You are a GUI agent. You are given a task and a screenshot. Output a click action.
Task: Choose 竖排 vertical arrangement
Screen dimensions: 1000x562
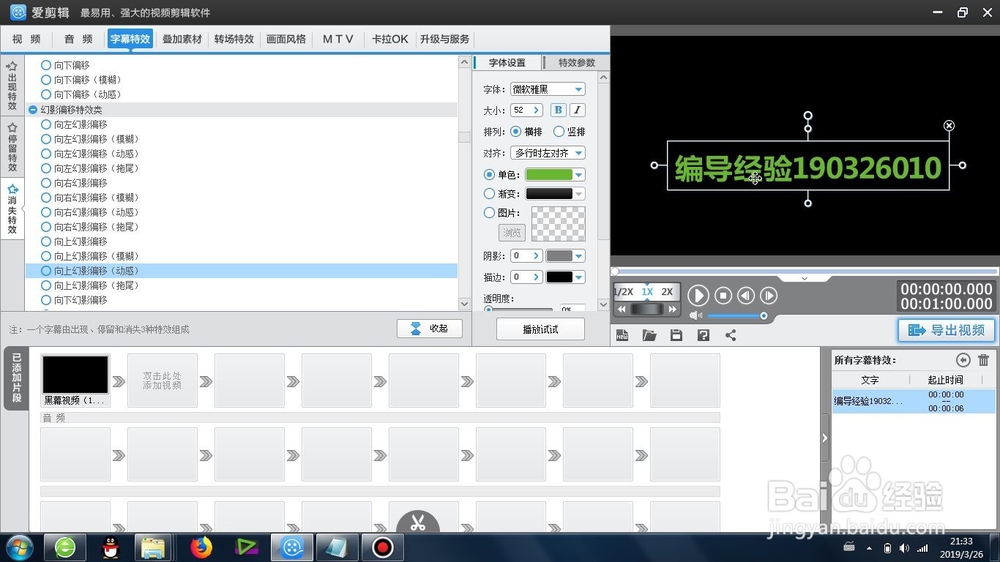click(559, 131)
